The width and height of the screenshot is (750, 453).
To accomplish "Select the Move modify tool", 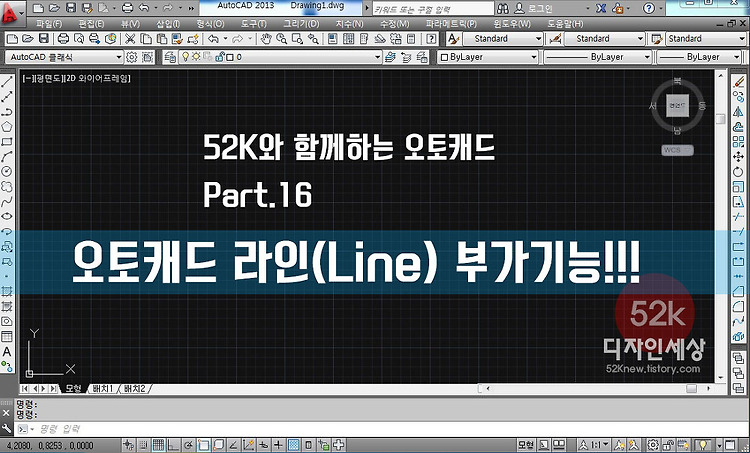I will click(x=739, y=156).
